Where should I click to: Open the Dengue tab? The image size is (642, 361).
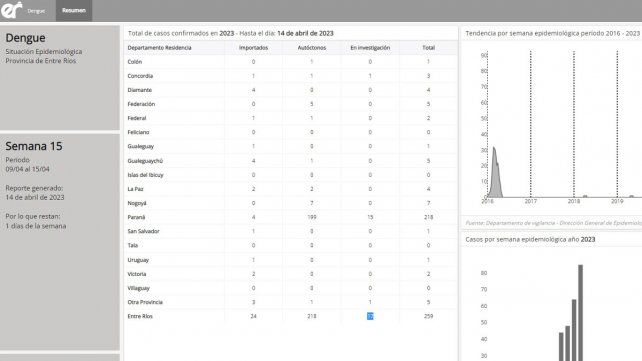click(x=36, y=11)
